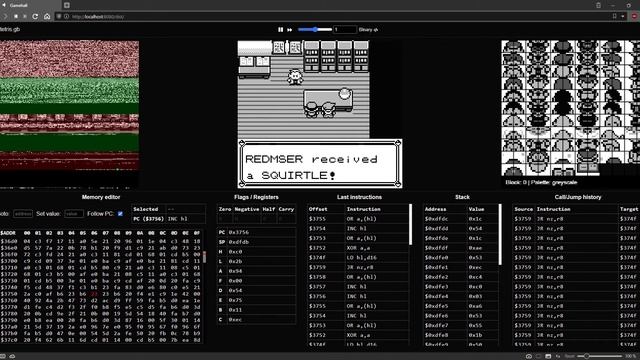This screenshot has width=640, height=360.
Task: Click the L register value 0x2b
Action: (235, 261)
